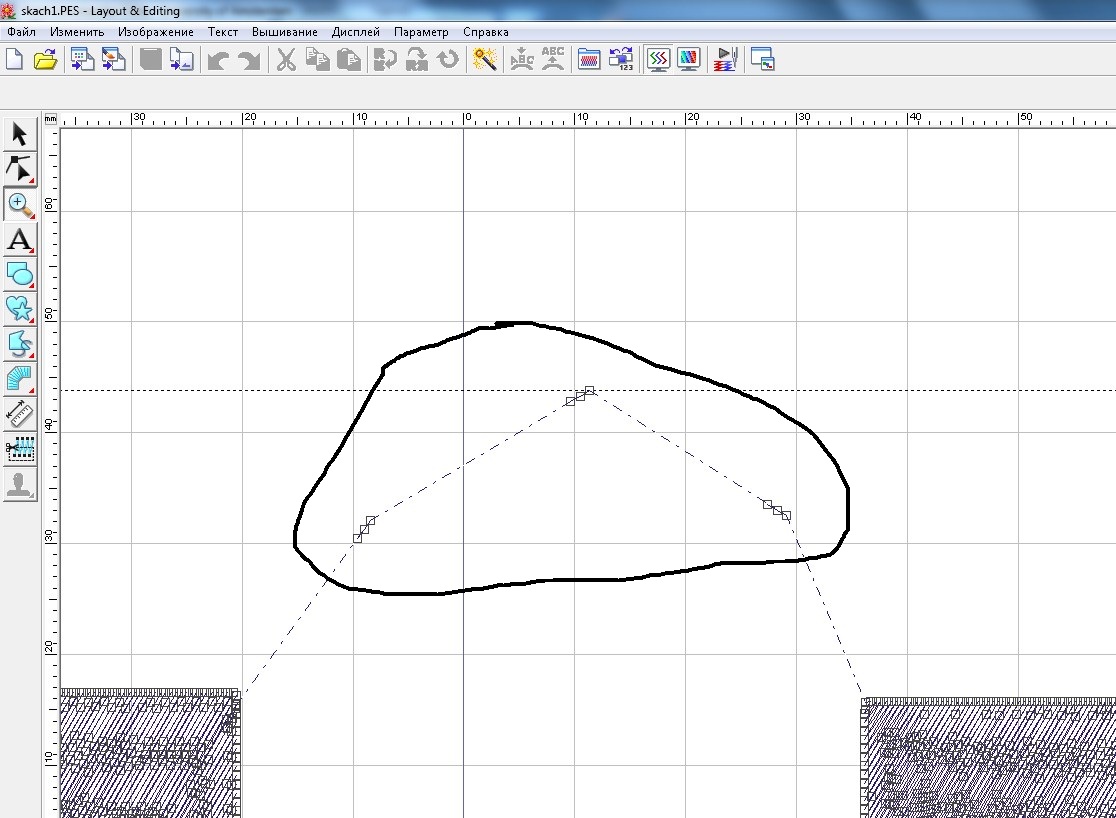Choose the Measure ruler tool
This screenshot has height=818, width=1116.
tap(20, 413)
